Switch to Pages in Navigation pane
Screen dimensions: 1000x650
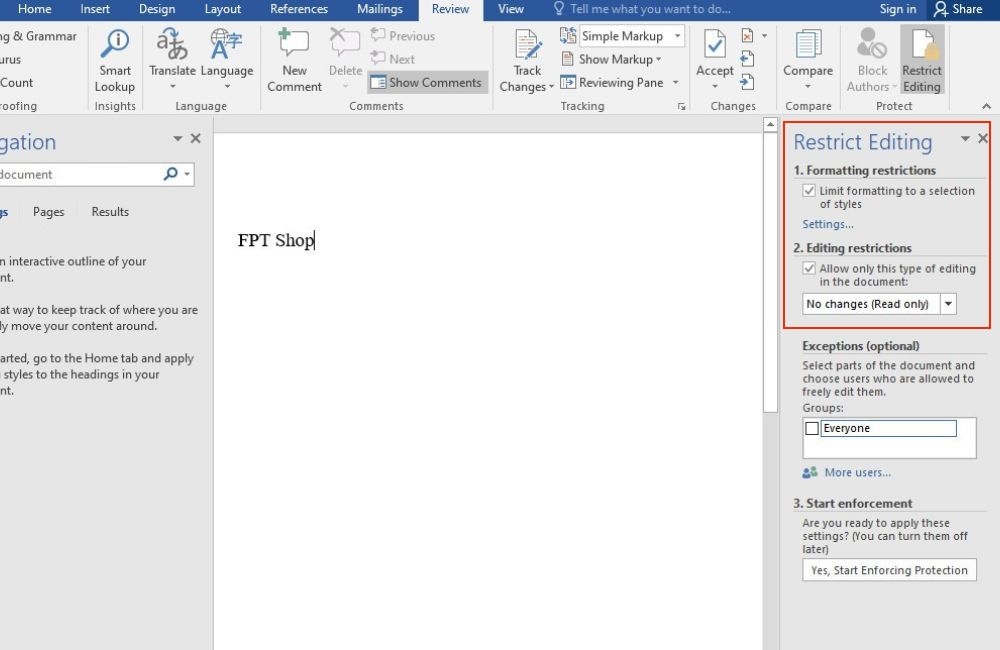tap(48, 212)
